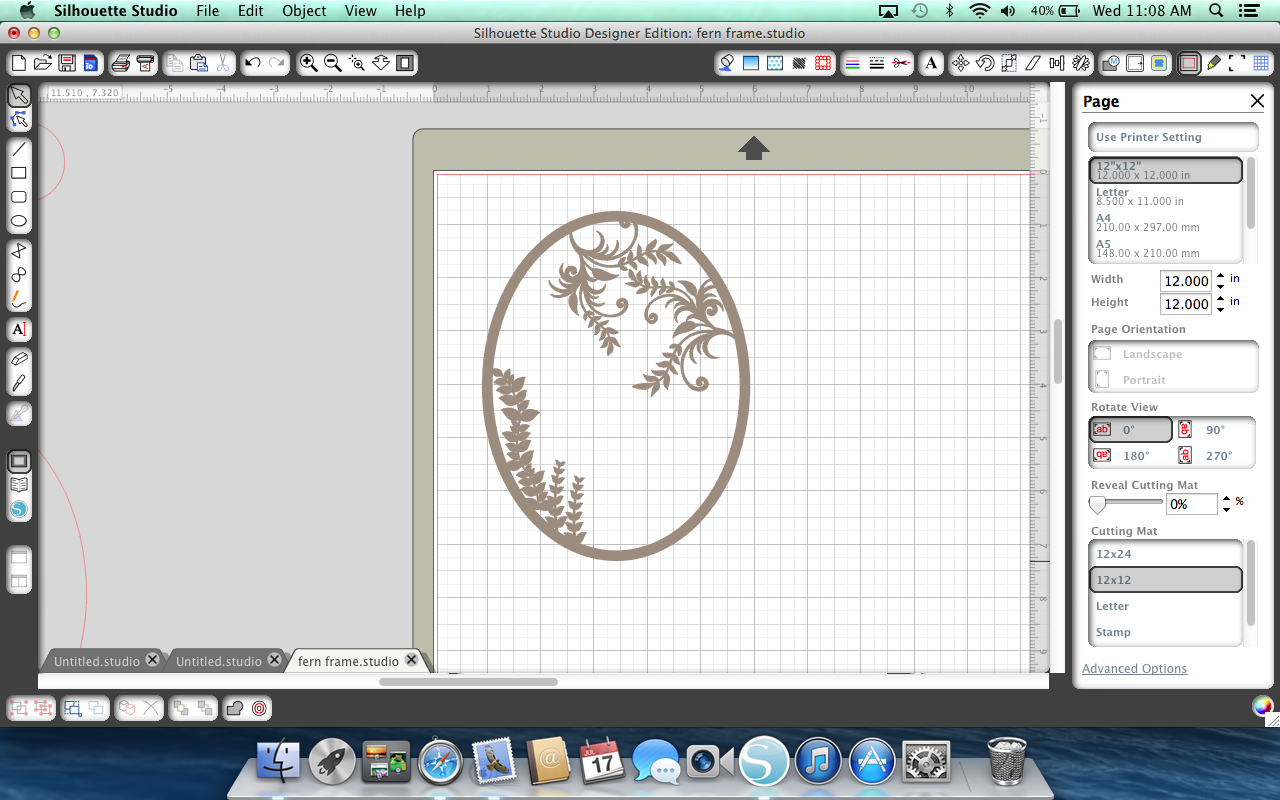The height and width of the screenshot is (800, 1280).
Task: Select the Draw Freehand tool
Action: [x=19, y=298]
